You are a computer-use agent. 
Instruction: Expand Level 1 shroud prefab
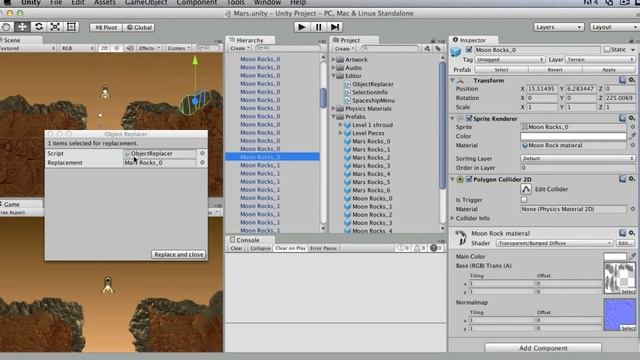pos(340,125)
